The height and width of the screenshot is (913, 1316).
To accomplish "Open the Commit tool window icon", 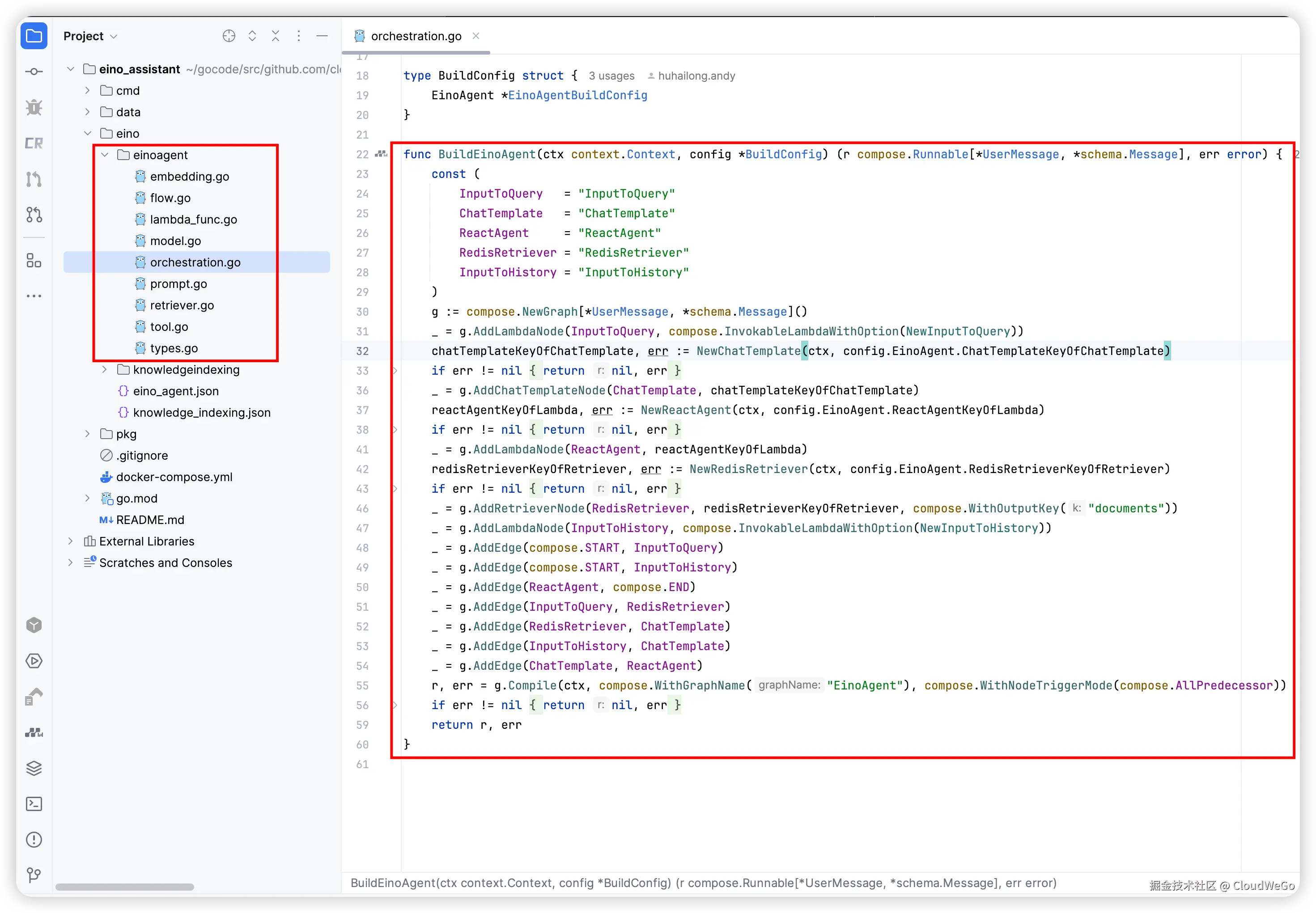I will point(34,72).
